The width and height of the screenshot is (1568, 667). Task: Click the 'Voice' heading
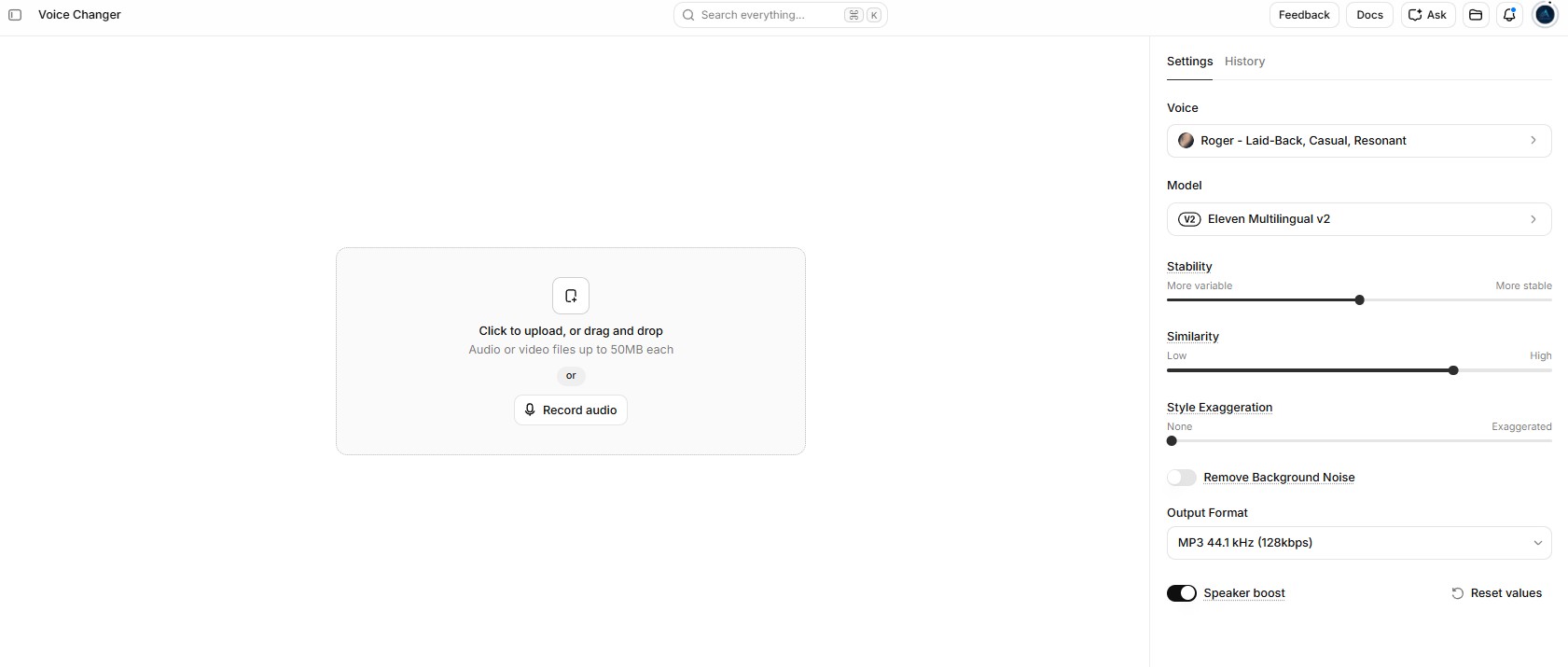tap(1182, 108)
